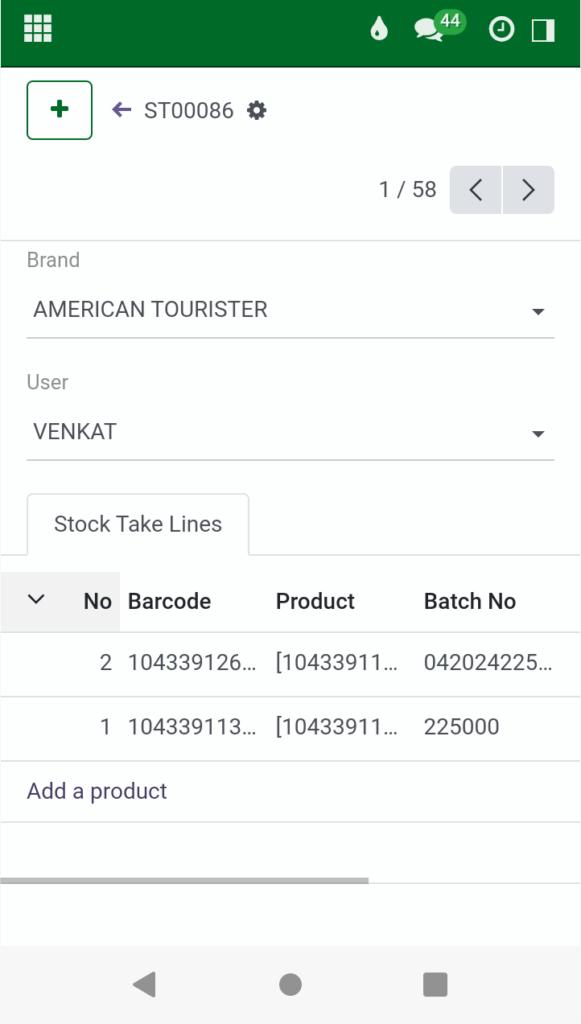Switch to the Stock Take Lines tab

tap(137, 523)
